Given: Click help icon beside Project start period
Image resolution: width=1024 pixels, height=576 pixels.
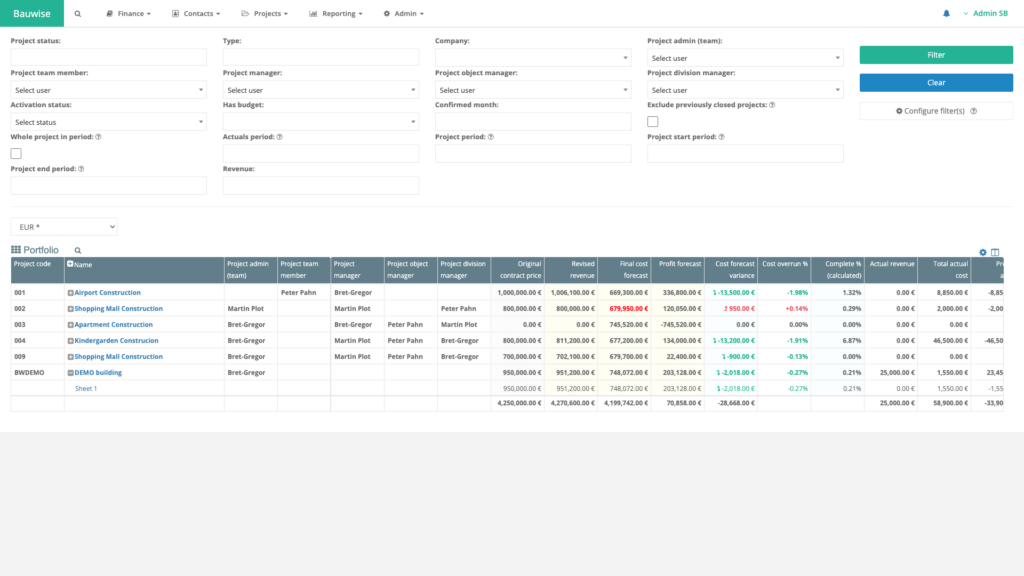Looking at the screenshot, I should coord(722,137).
